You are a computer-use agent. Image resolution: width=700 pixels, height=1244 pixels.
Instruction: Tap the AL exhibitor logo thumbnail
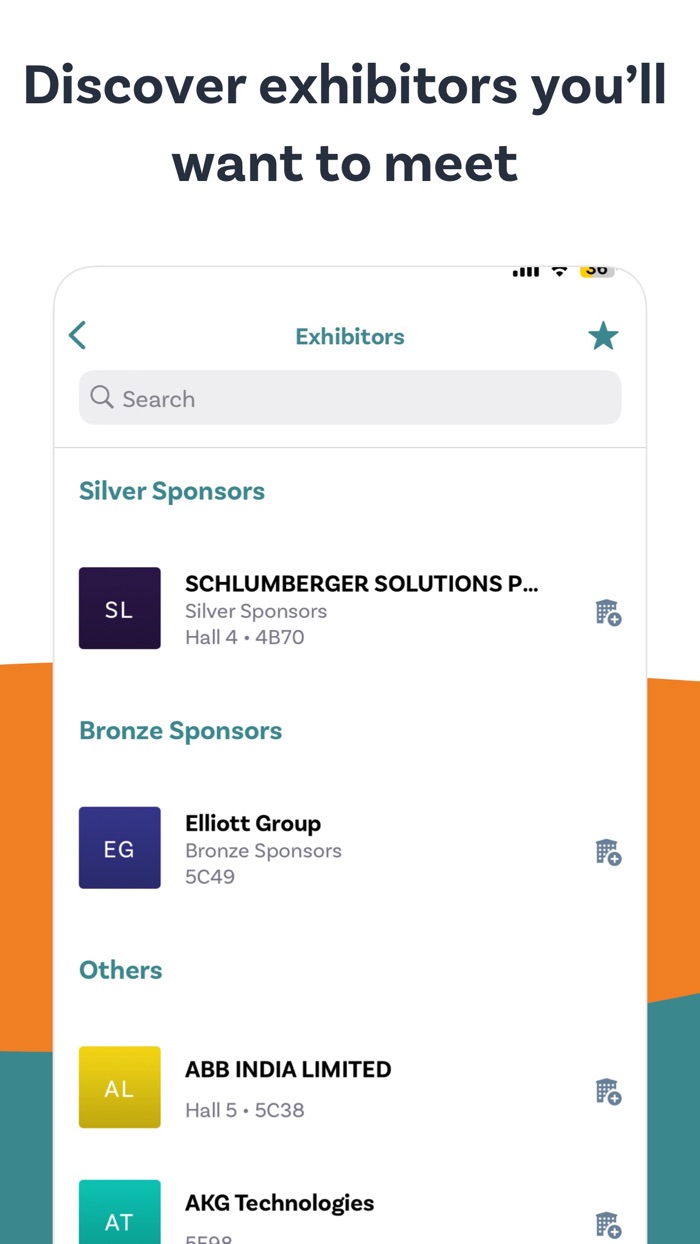tap(119, 1088)
